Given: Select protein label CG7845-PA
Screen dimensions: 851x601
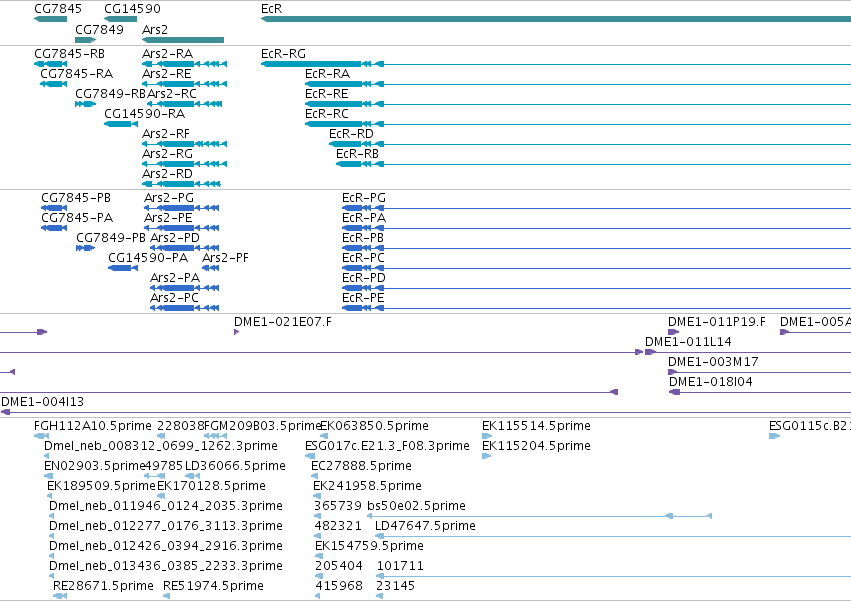Looking at the screenshot, I should coord(77,218).
